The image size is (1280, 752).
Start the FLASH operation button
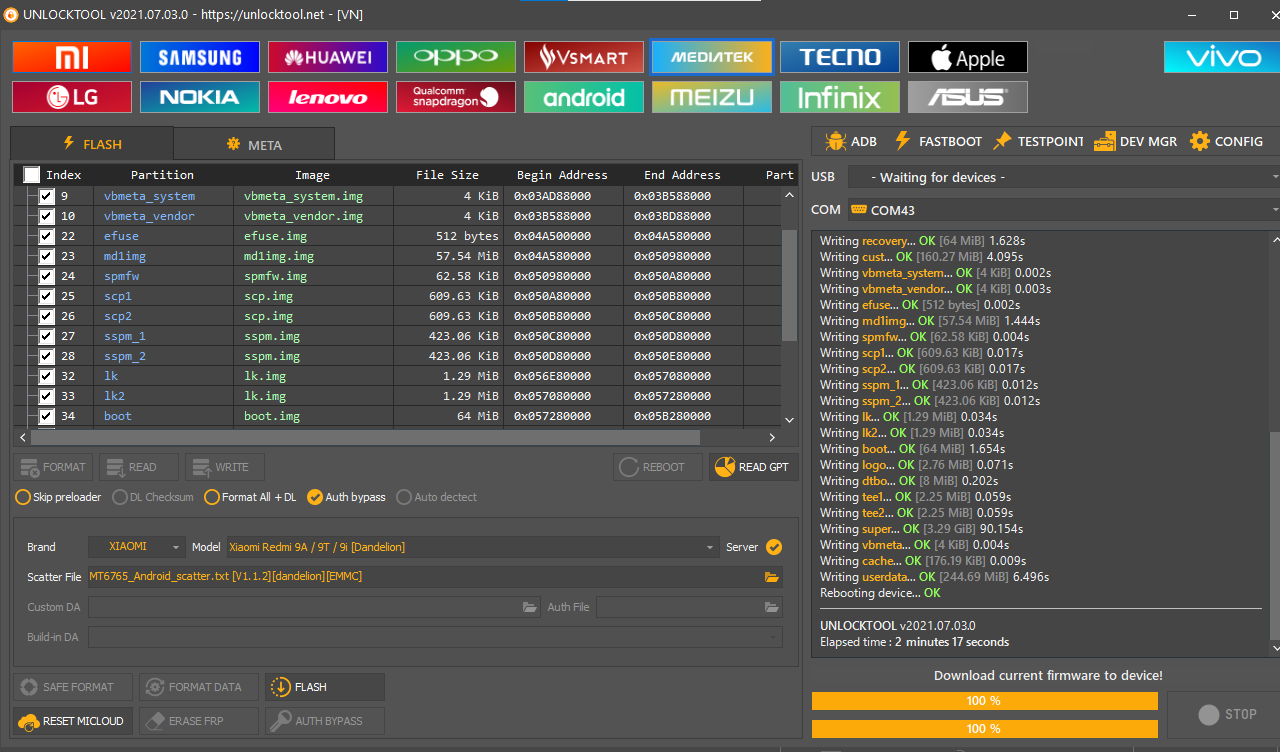325,687
